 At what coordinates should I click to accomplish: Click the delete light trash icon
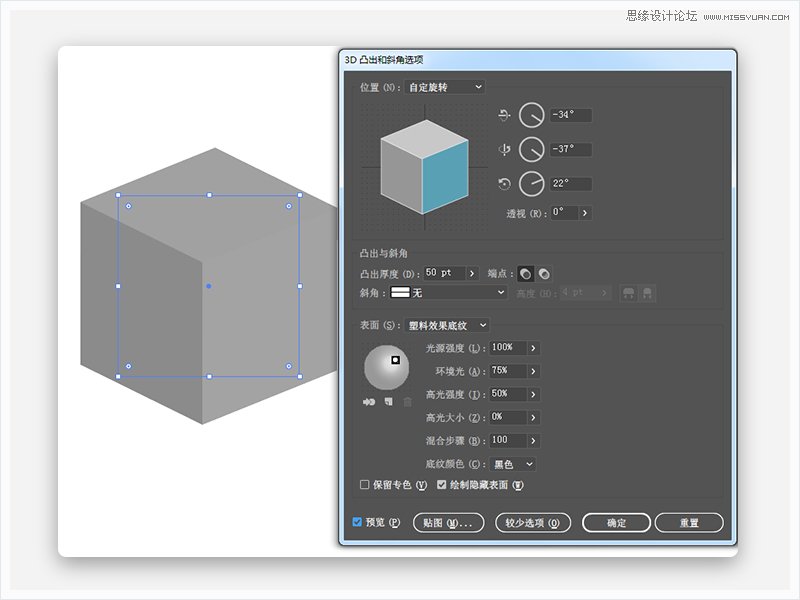pyautogui.click(x=408, y=402)
